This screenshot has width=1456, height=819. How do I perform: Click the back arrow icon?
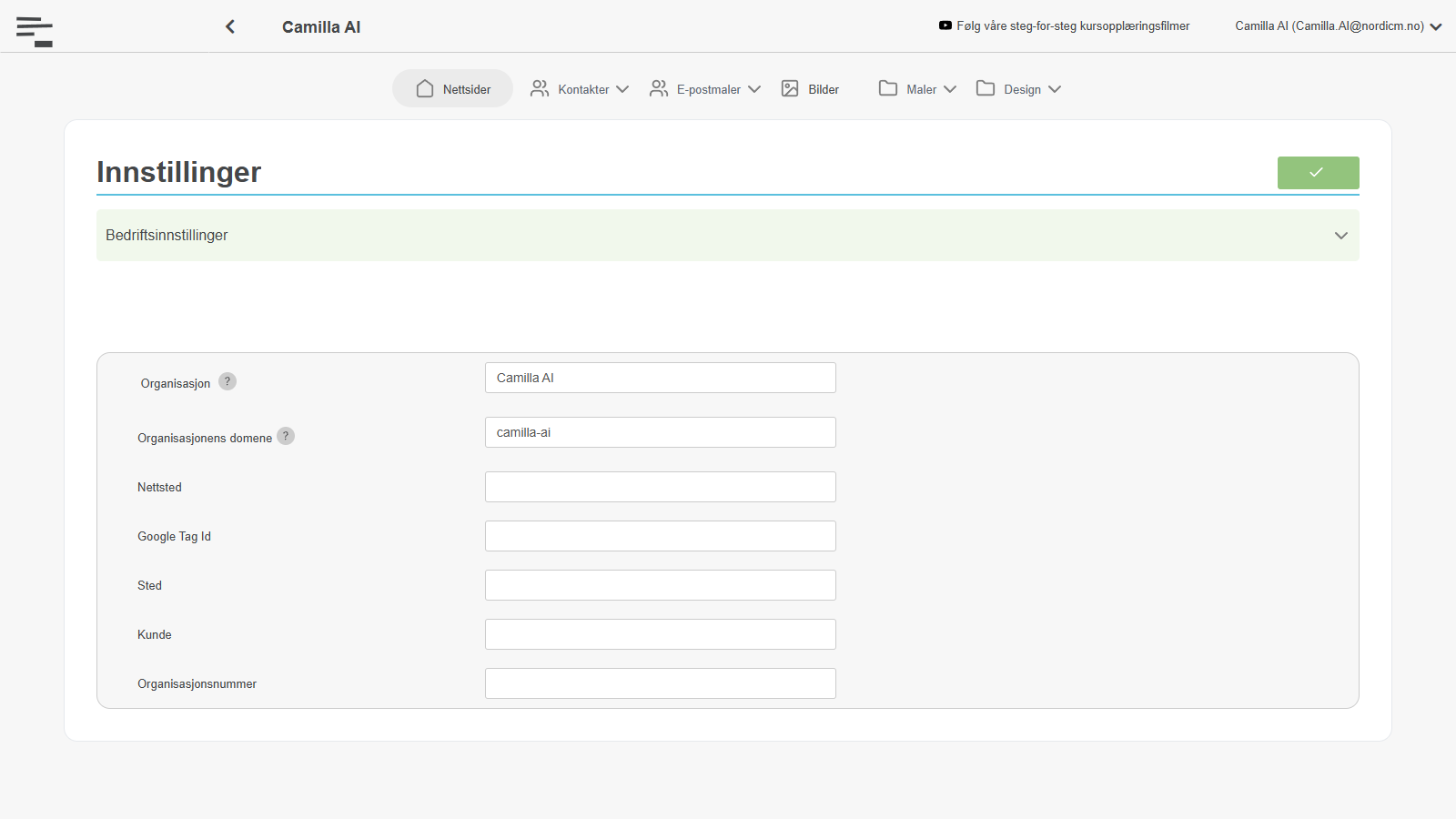pos(230,26)
